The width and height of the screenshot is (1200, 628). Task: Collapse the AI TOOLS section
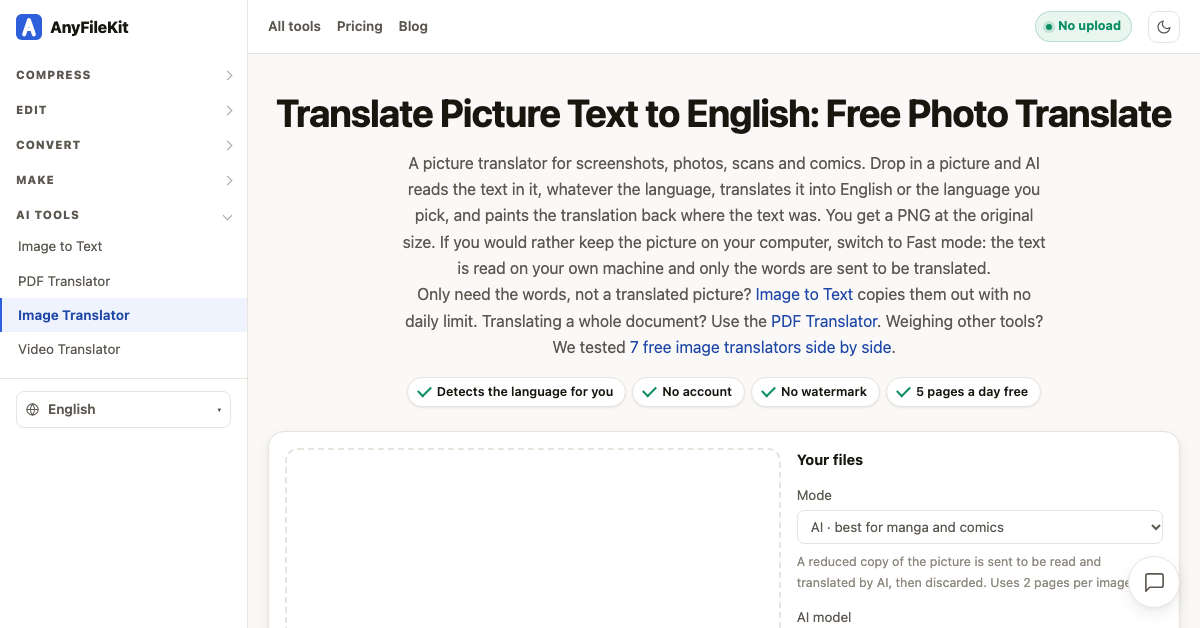(x=124, y=215)
